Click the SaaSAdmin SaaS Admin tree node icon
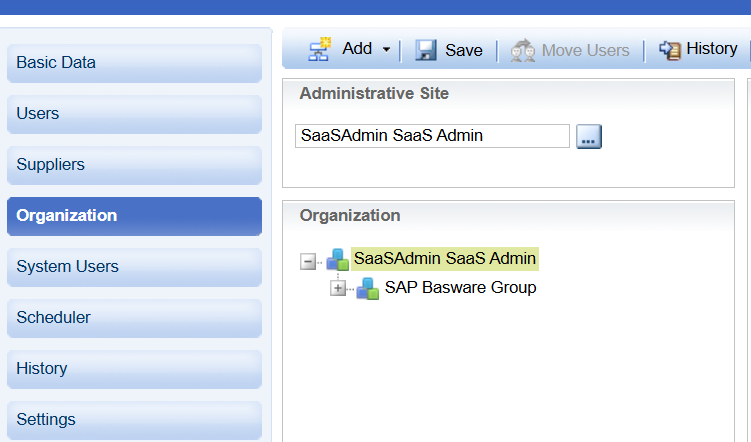 click(x=337, y=259)
